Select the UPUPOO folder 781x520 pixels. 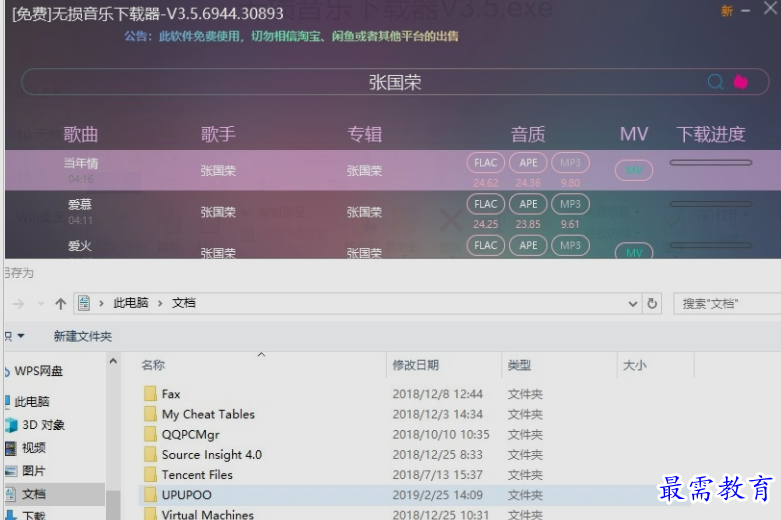pyautogui.click(x=187, y=495)
